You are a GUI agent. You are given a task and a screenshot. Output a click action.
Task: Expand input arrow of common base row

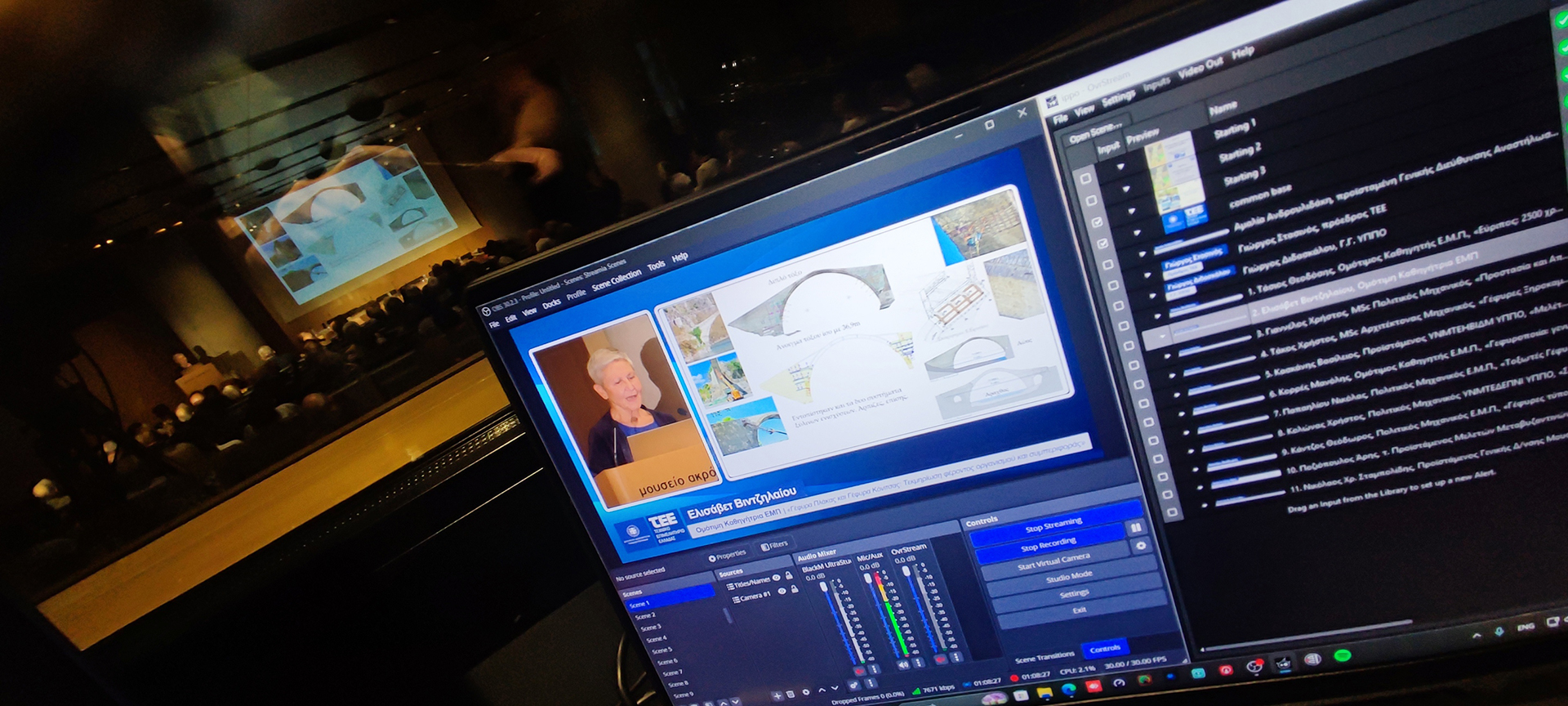coord(1137,232)
